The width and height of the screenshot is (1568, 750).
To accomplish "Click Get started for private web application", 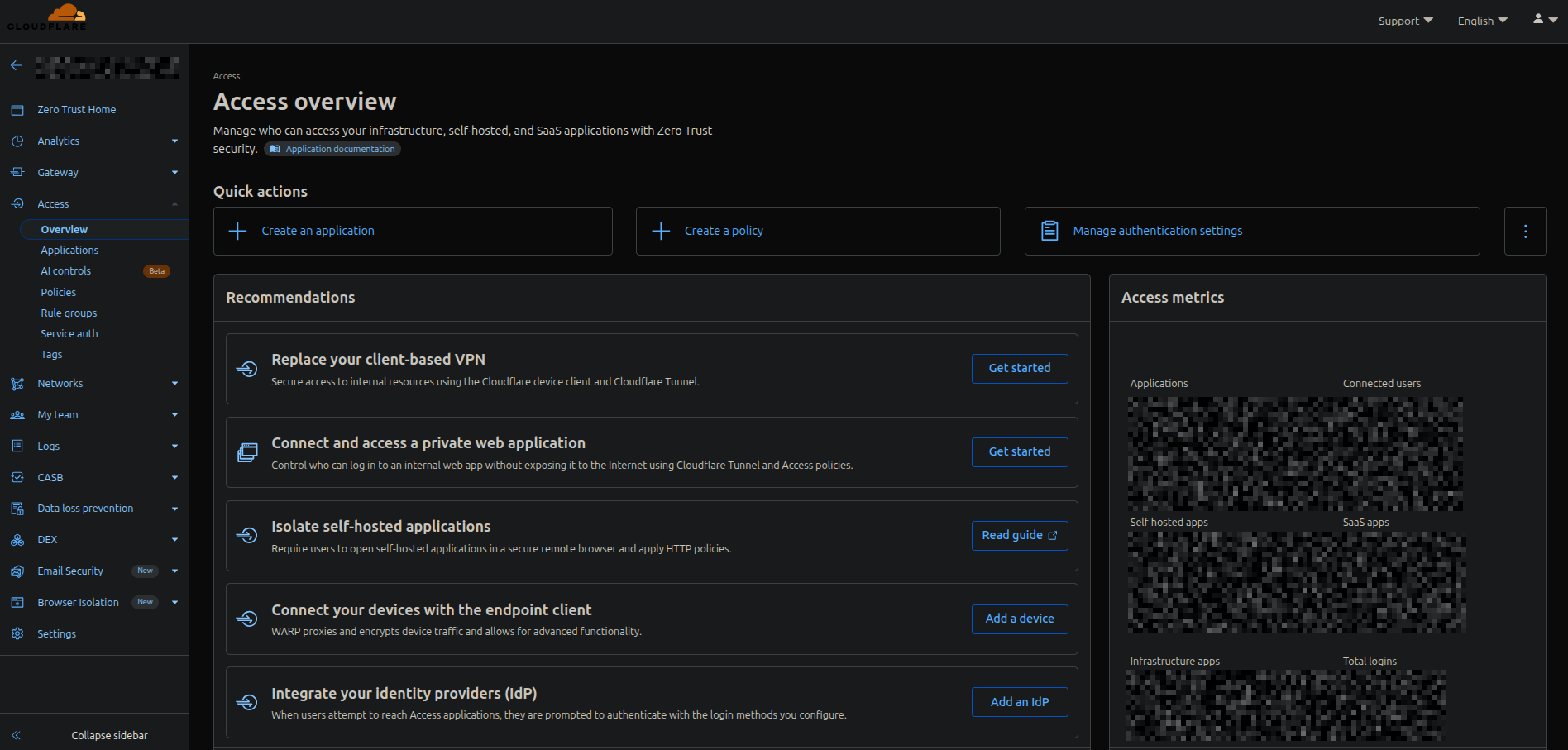I will pos(1020,452).
